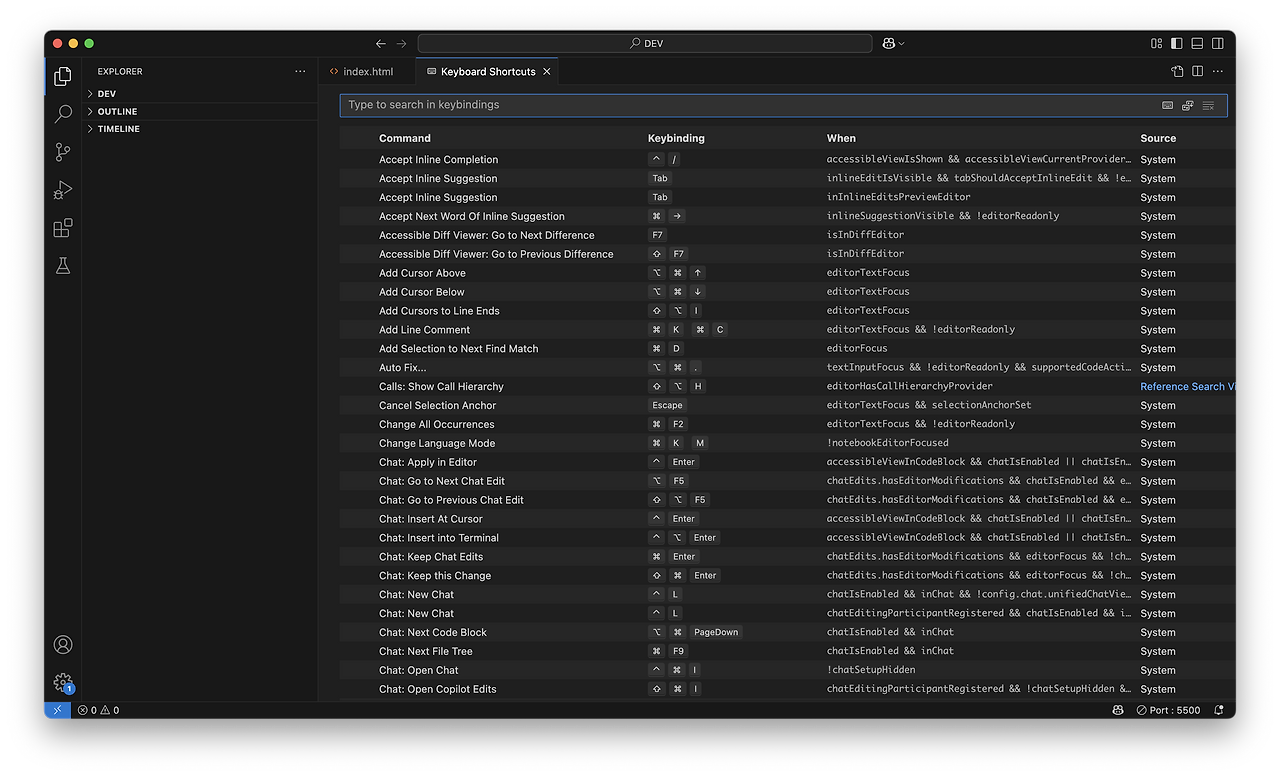Toggle Record Keys in the keybindings search
This screenshot has height=777, width=1280.
(1166, 105)
